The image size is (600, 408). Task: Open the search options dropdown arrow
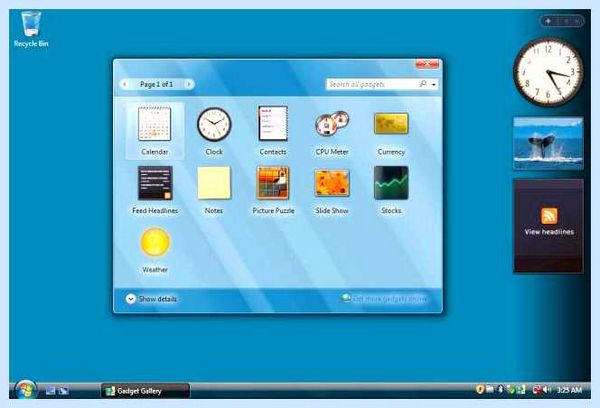[x=434, y=84]
